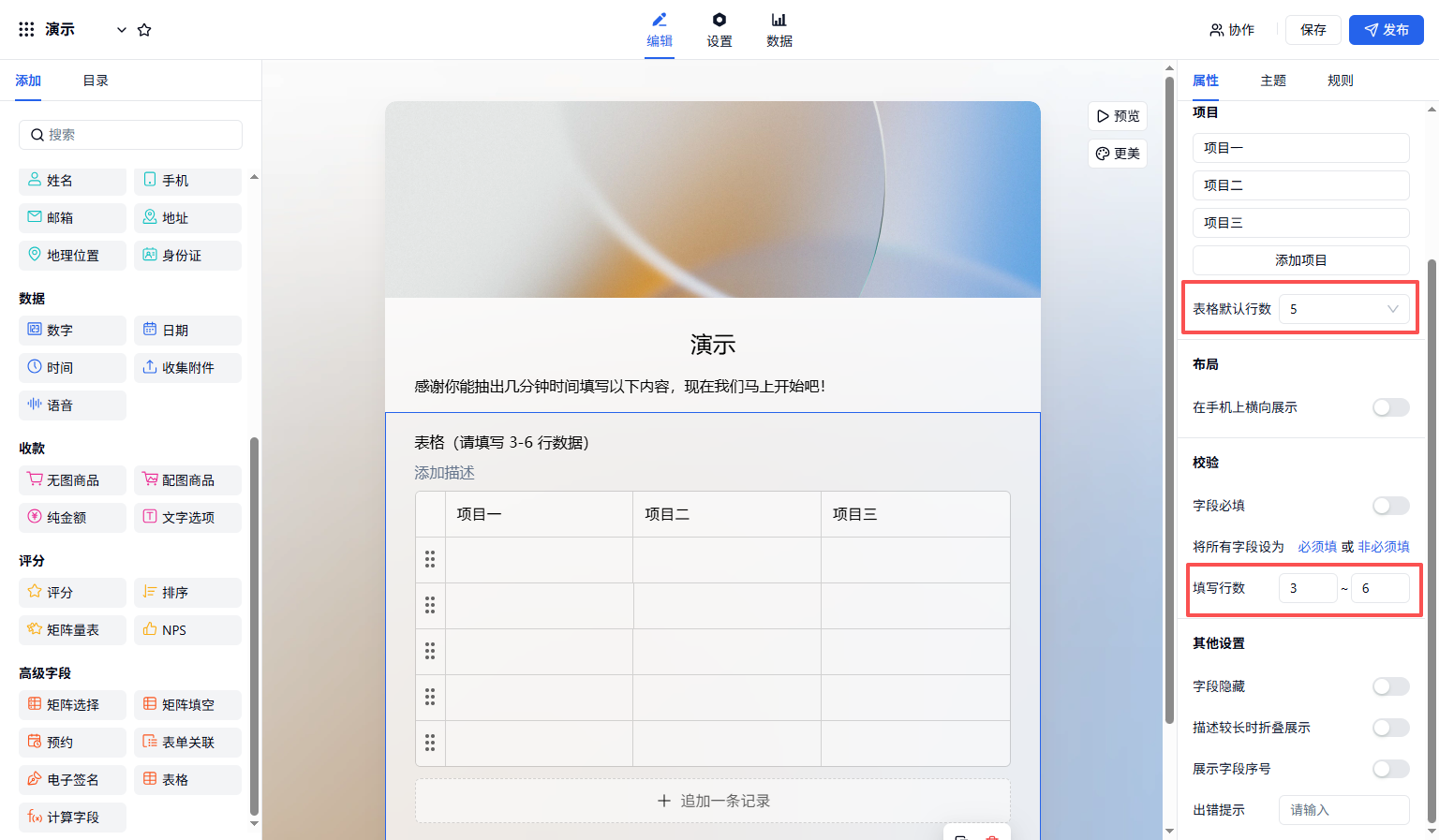Click 追加一条记录 to add row
1439x840 pixels.
[x=713, y=801]
